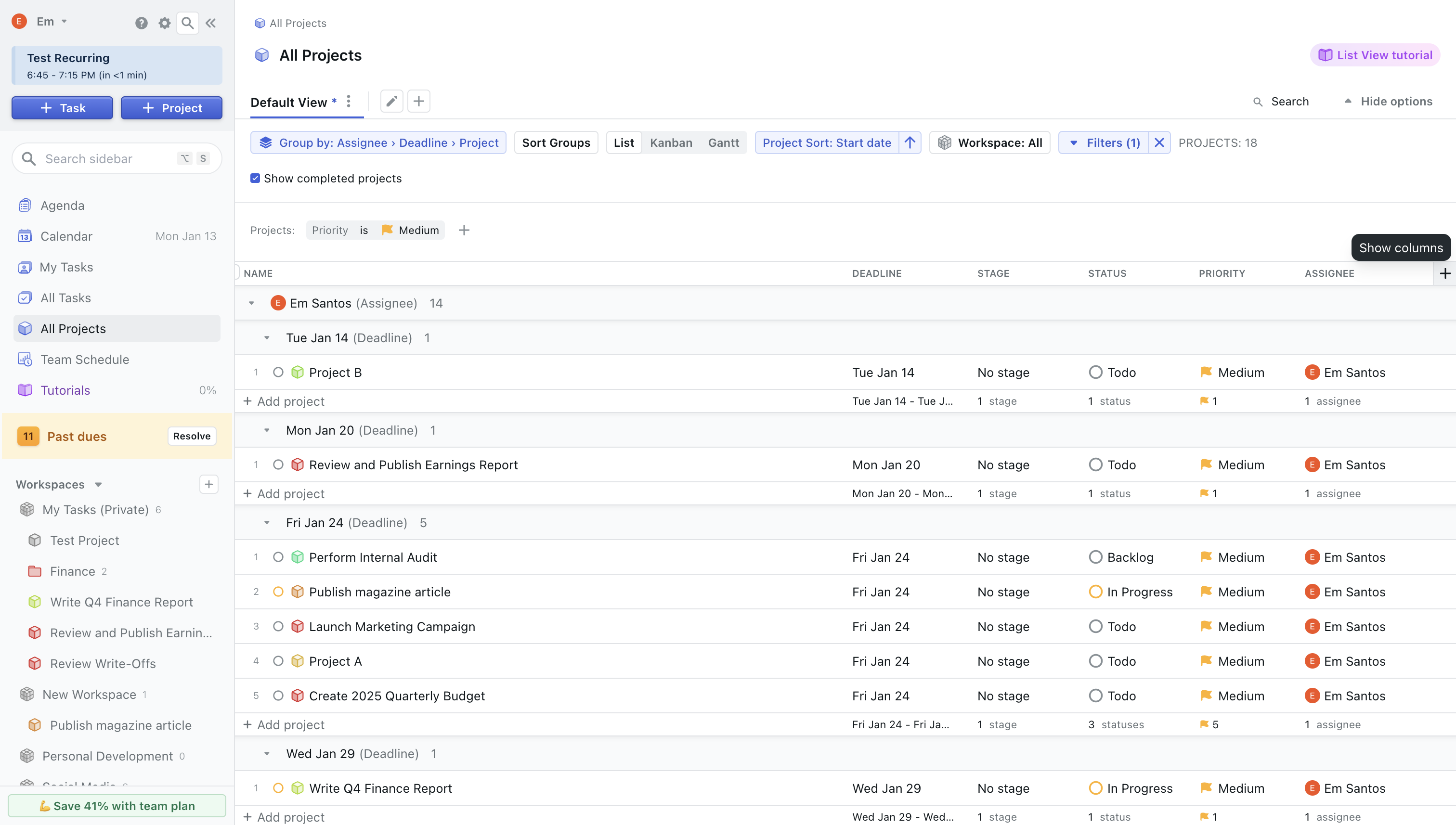
Task: Click the Resolve past dues button
Action: pyautogui.click(x=192, y=436)
